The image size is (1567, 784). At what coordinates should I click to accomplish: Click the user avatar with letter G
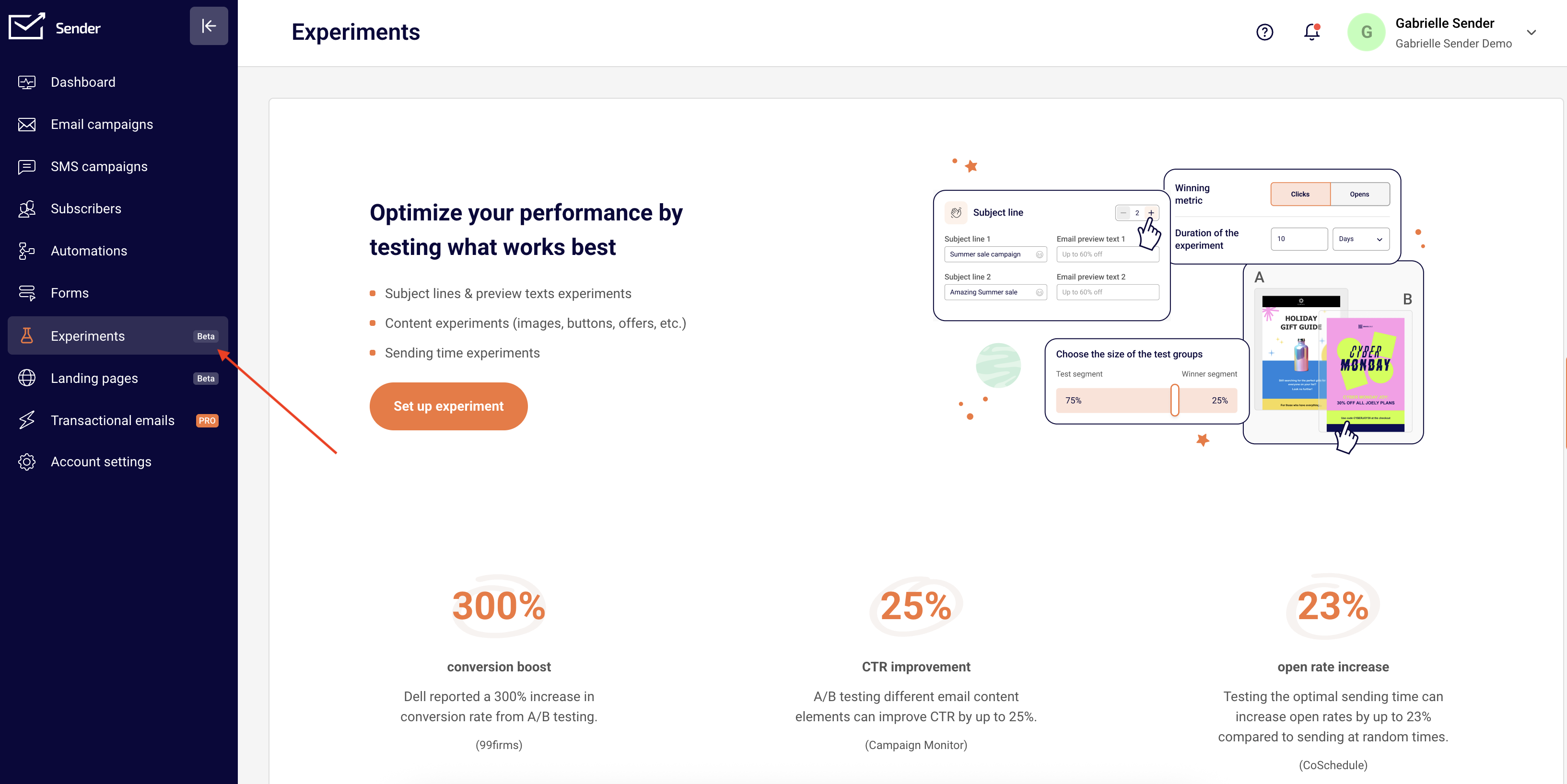1366,32
